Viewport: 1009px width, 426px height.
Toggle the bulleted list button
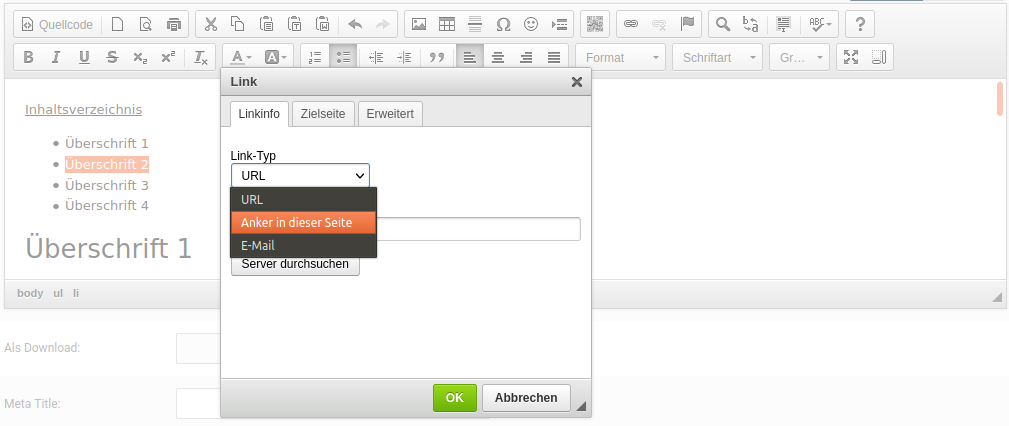tap(342, 57)
